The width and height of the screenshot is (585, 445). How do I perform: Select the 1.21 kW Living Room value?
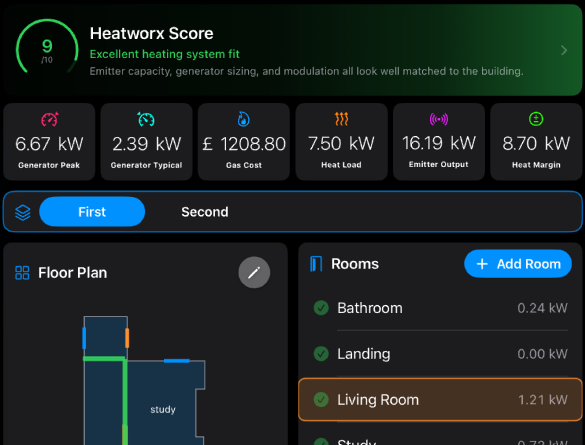[543, 399]
